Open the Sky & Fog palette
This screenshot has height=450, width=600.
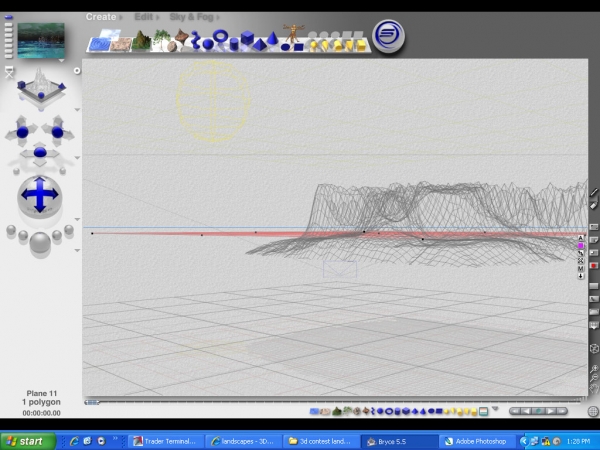(x=191, y=17)
